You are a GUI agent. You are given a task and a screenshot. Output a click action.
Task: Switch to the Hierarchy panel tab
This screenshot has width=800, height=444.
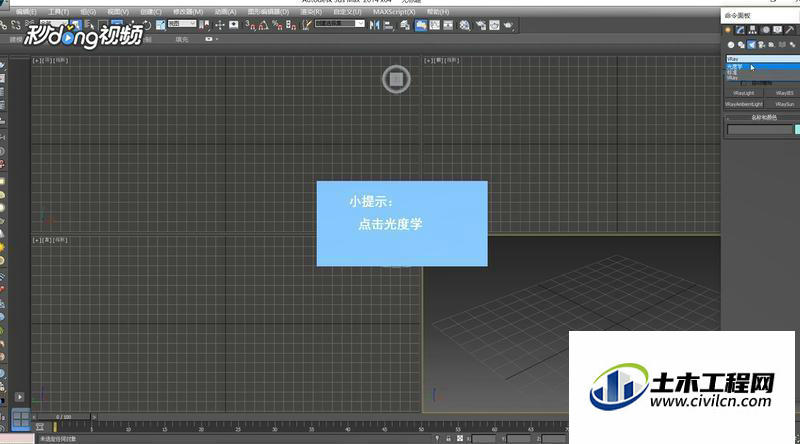pyautogui.click(x=753, y=30)
